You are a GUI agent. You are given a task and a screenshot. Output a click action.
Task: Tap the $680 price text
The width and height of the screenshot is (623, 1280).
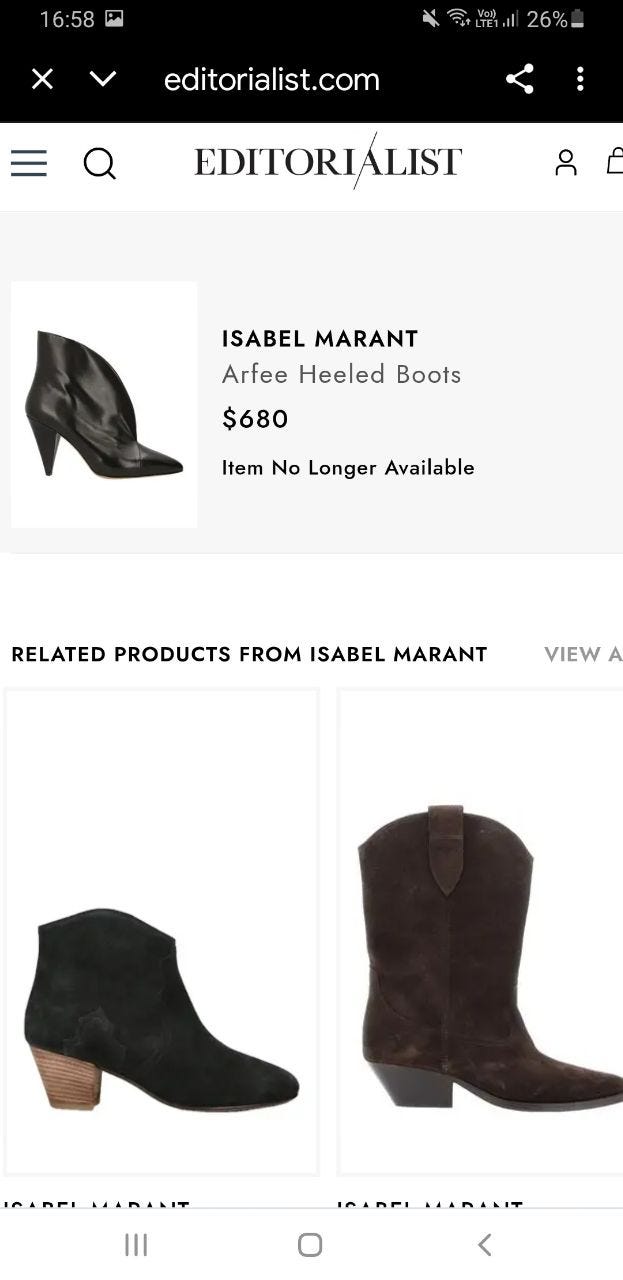tap(255, 418)
